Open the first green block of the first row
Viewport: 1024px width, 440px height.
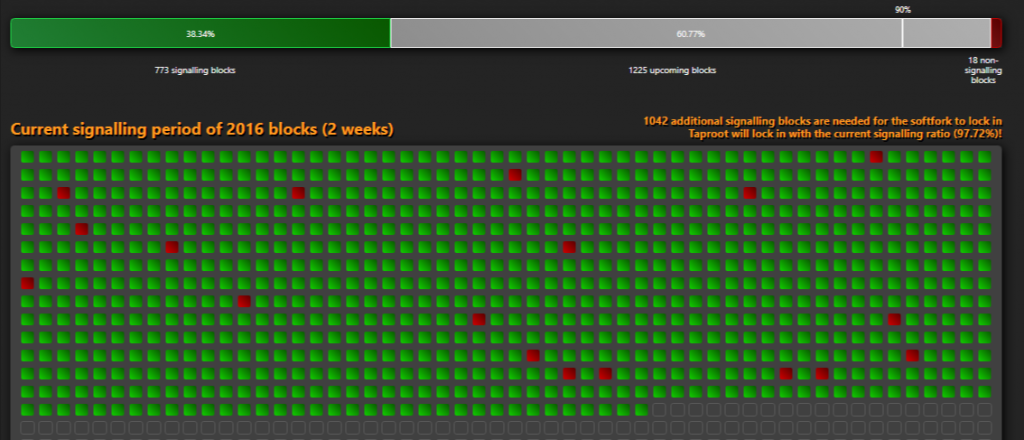tap(27, 157)
